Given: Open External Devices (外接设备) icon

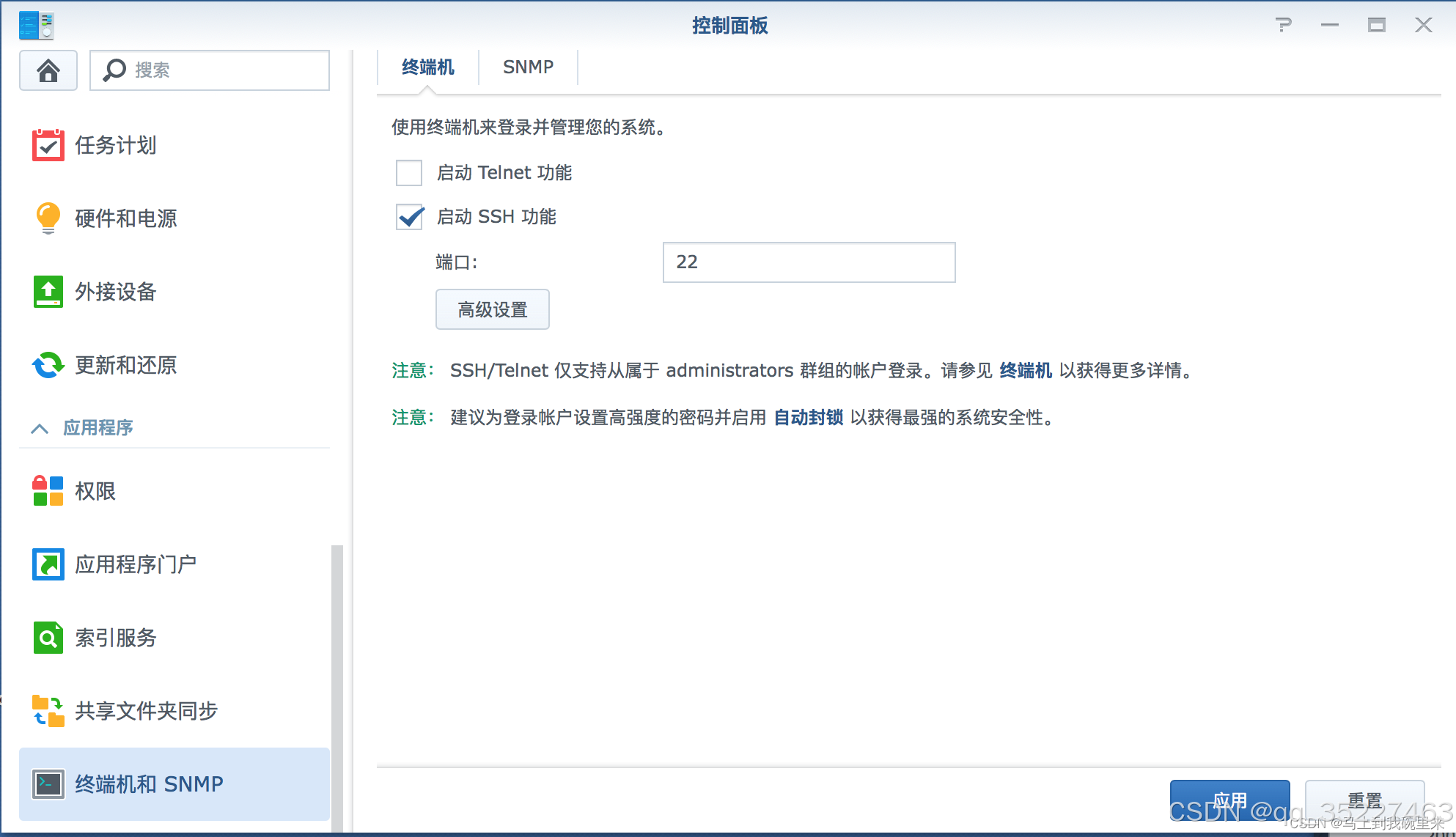Looking at the screenshot, I should pyautogui.click(x=48, y=292).
